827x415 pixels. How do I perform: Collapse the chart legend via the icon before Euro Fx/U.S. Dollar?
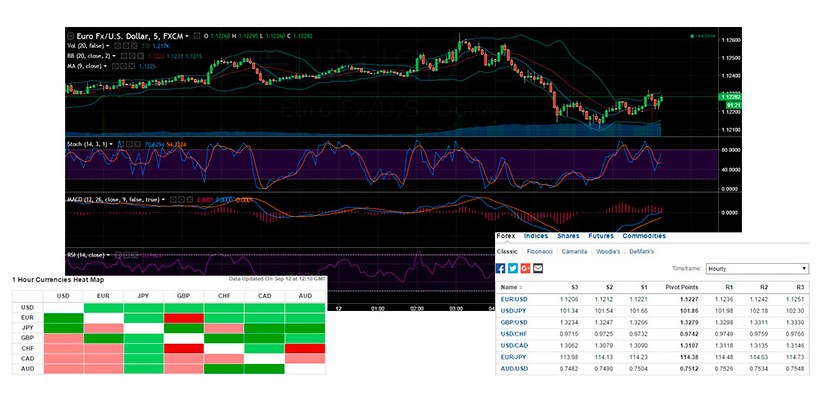(x=70, y=36)
